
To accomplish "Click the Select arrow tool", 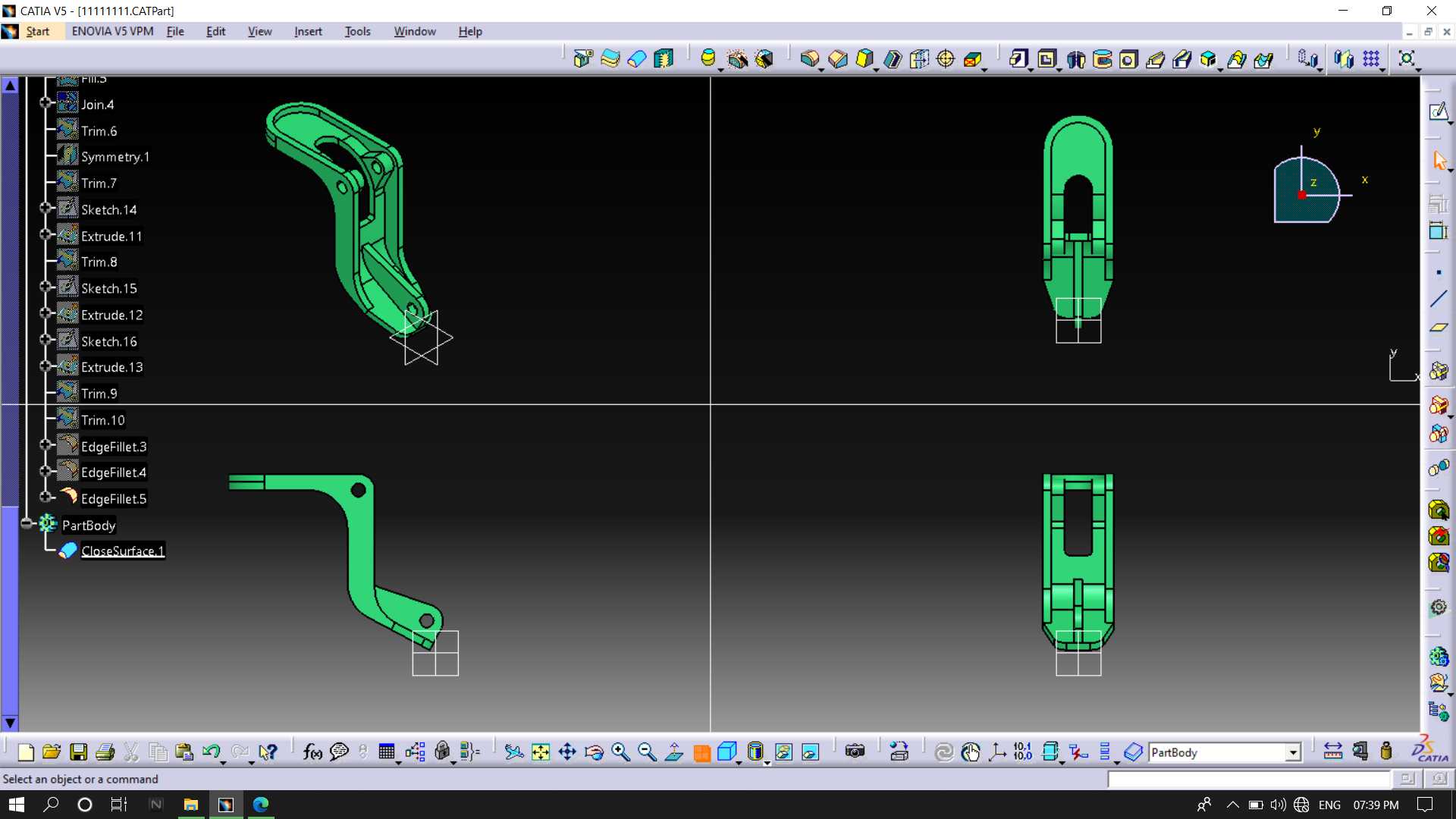I will [x=1439, y=161].
